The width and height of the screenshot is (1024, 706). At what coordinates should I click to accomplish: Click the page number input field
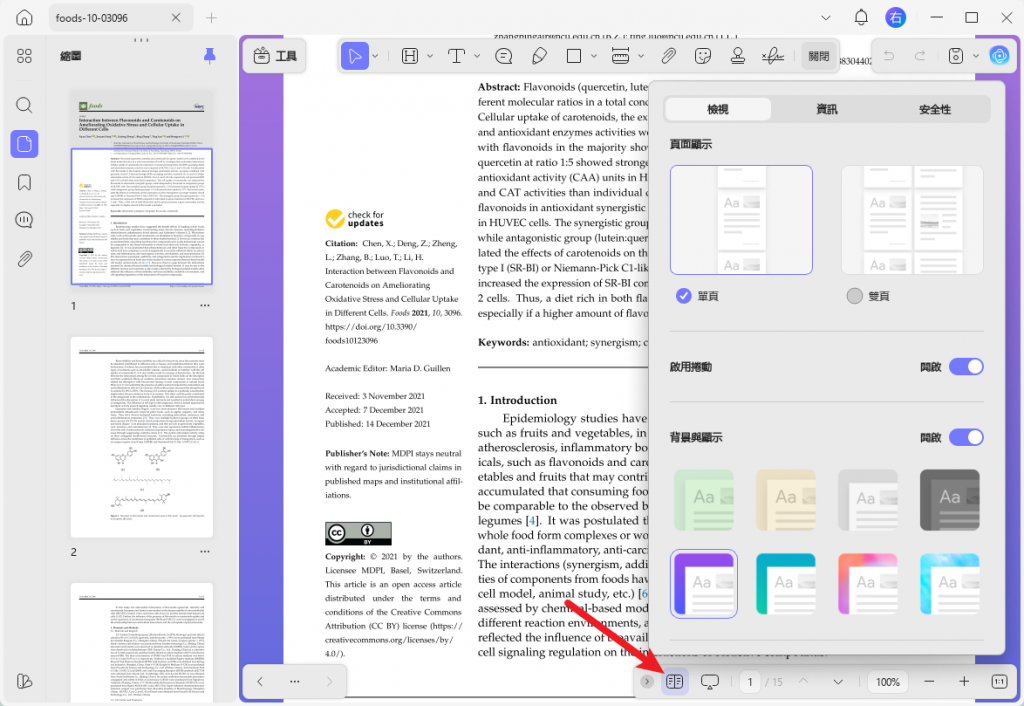pyautogui.click(x=750, y=682)
